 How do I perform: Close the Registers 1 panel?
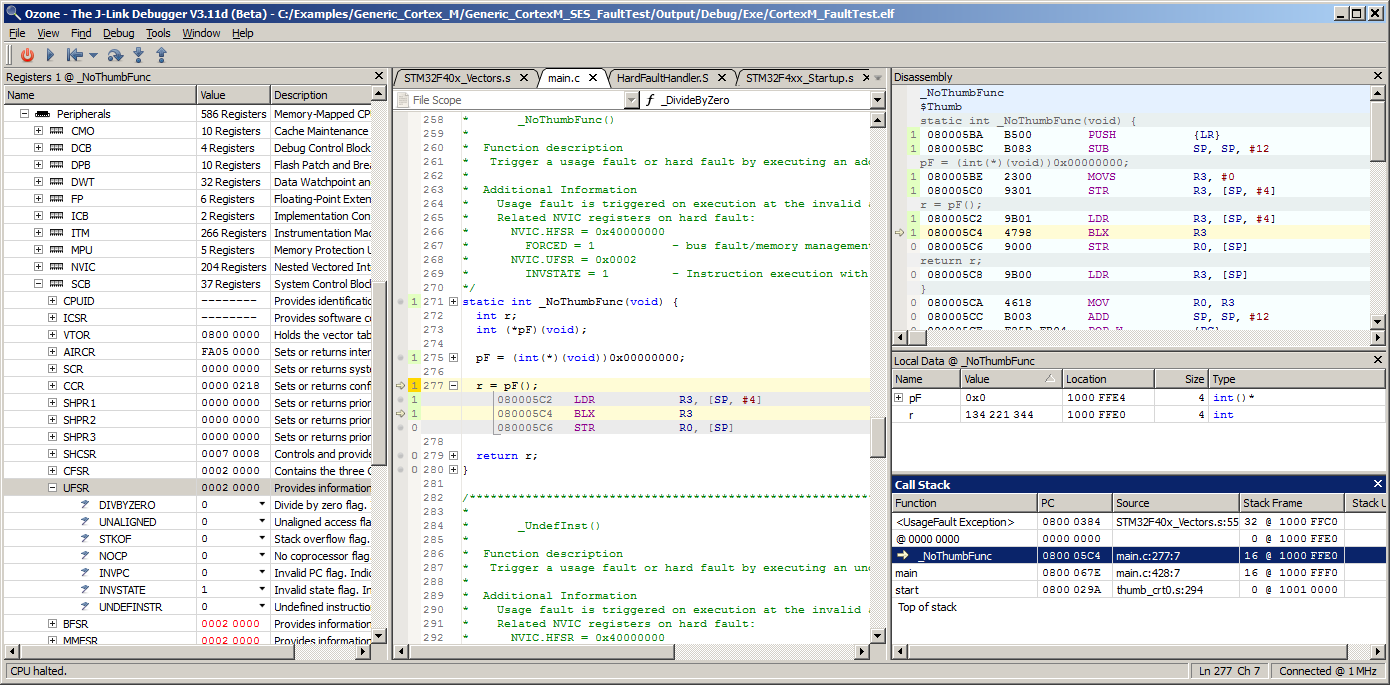pos(379,76)
